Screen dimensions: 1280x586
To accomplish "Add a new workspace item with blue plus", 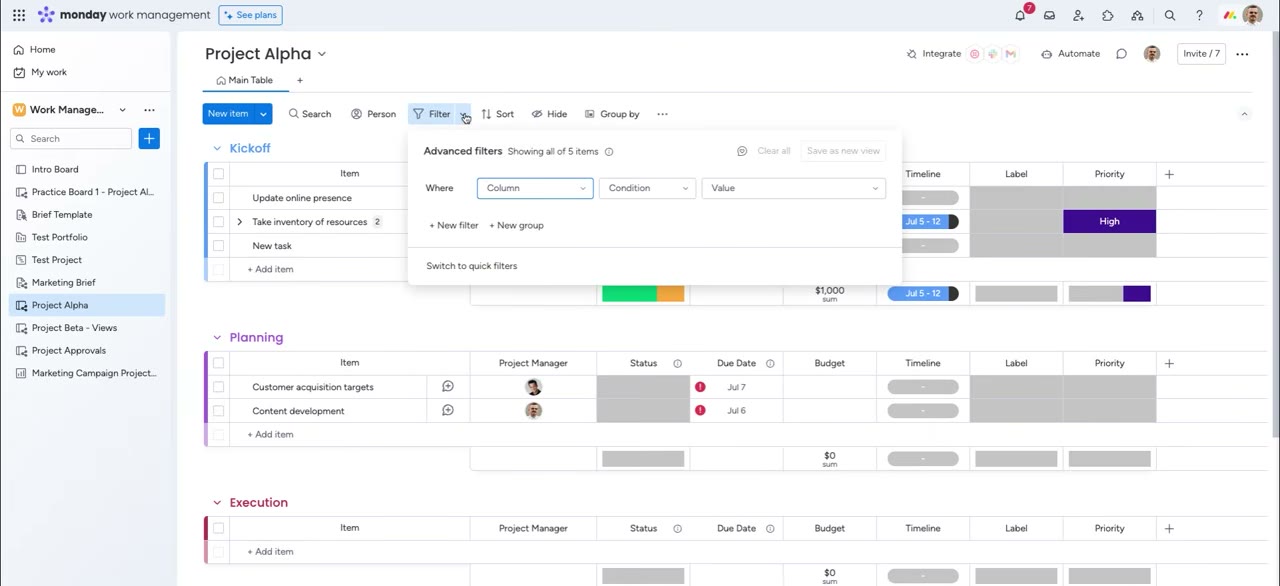I will coord(149,139).
